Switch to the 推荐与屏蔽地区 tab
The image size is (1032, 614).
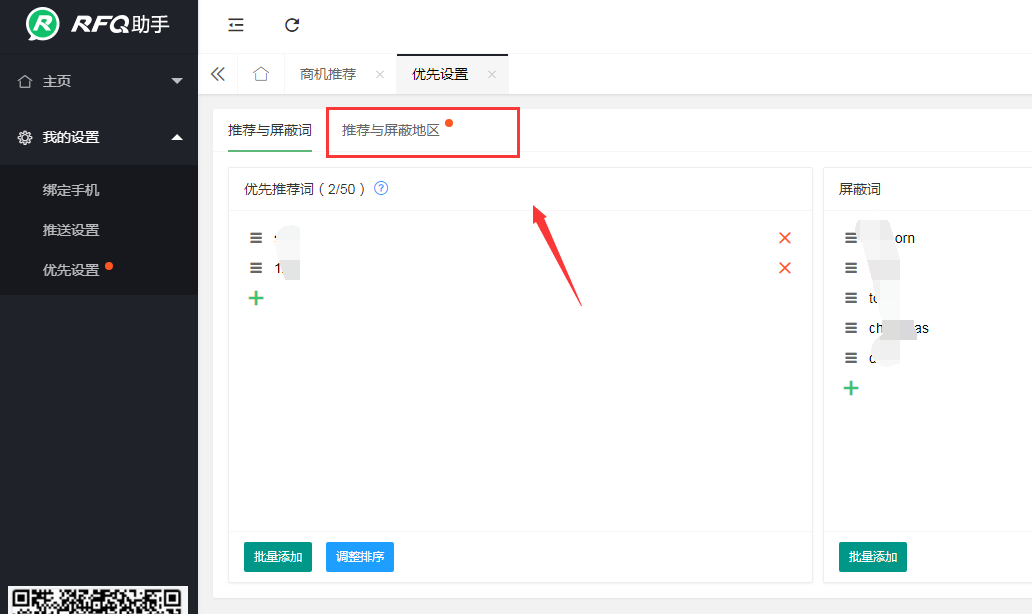391,131
